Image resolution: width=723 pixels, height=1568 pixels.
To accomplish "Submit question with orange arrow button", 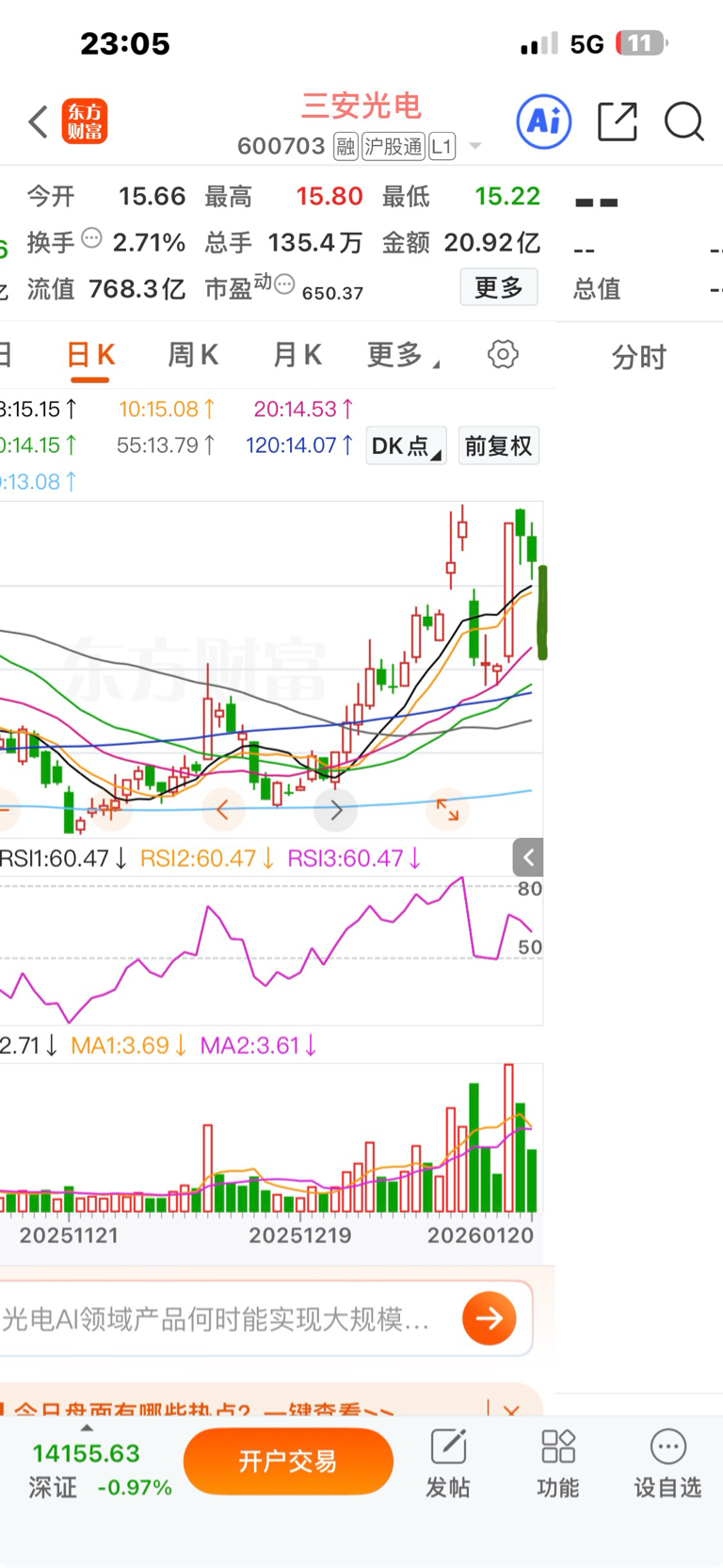I will tap(490, 1318).
